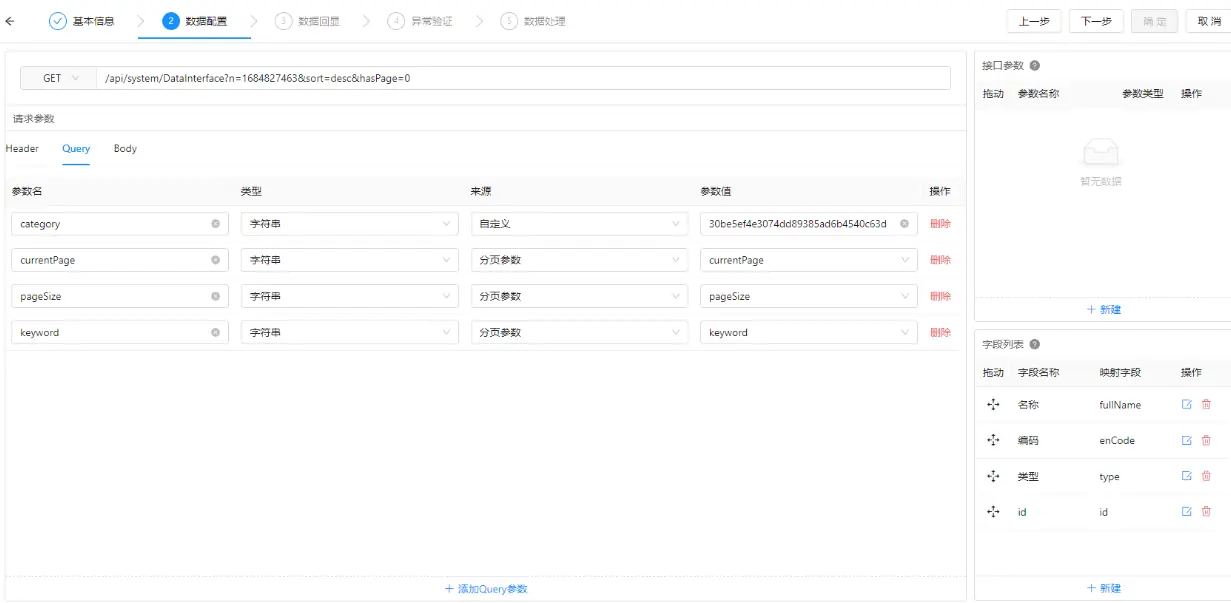Image resolution: width=1231 pixels, height=603 pixels.
Task: Open currentPage parameter value dropdown
Action: point(808,260)
